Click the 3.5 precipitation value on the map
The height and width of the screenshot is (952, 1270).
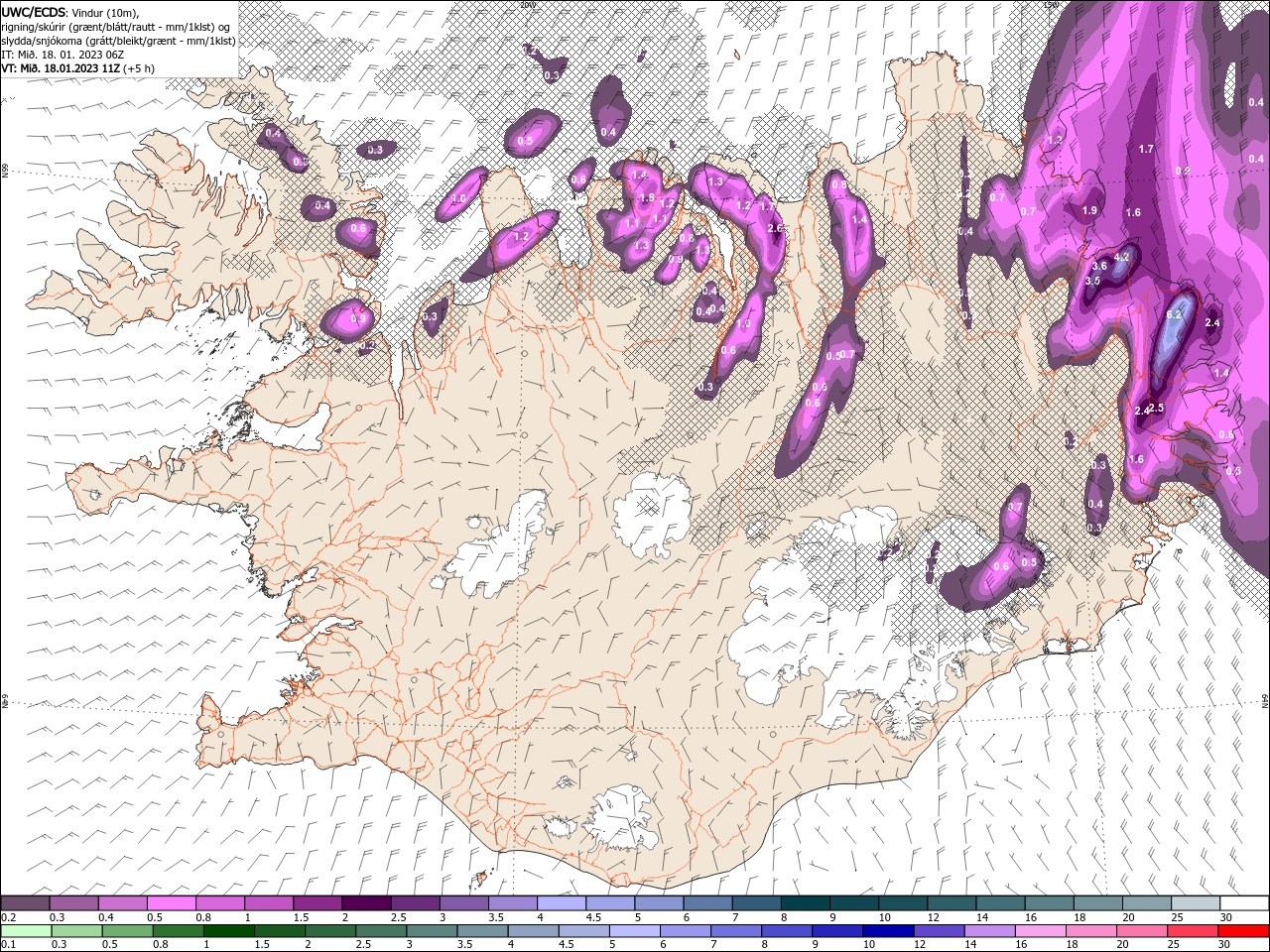1092,282
